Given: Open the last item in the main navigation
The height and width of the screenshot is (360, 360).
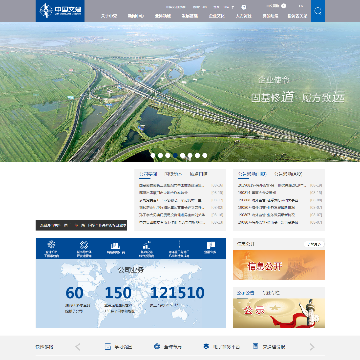Looking at the screenshot, I should pos(297,16).
